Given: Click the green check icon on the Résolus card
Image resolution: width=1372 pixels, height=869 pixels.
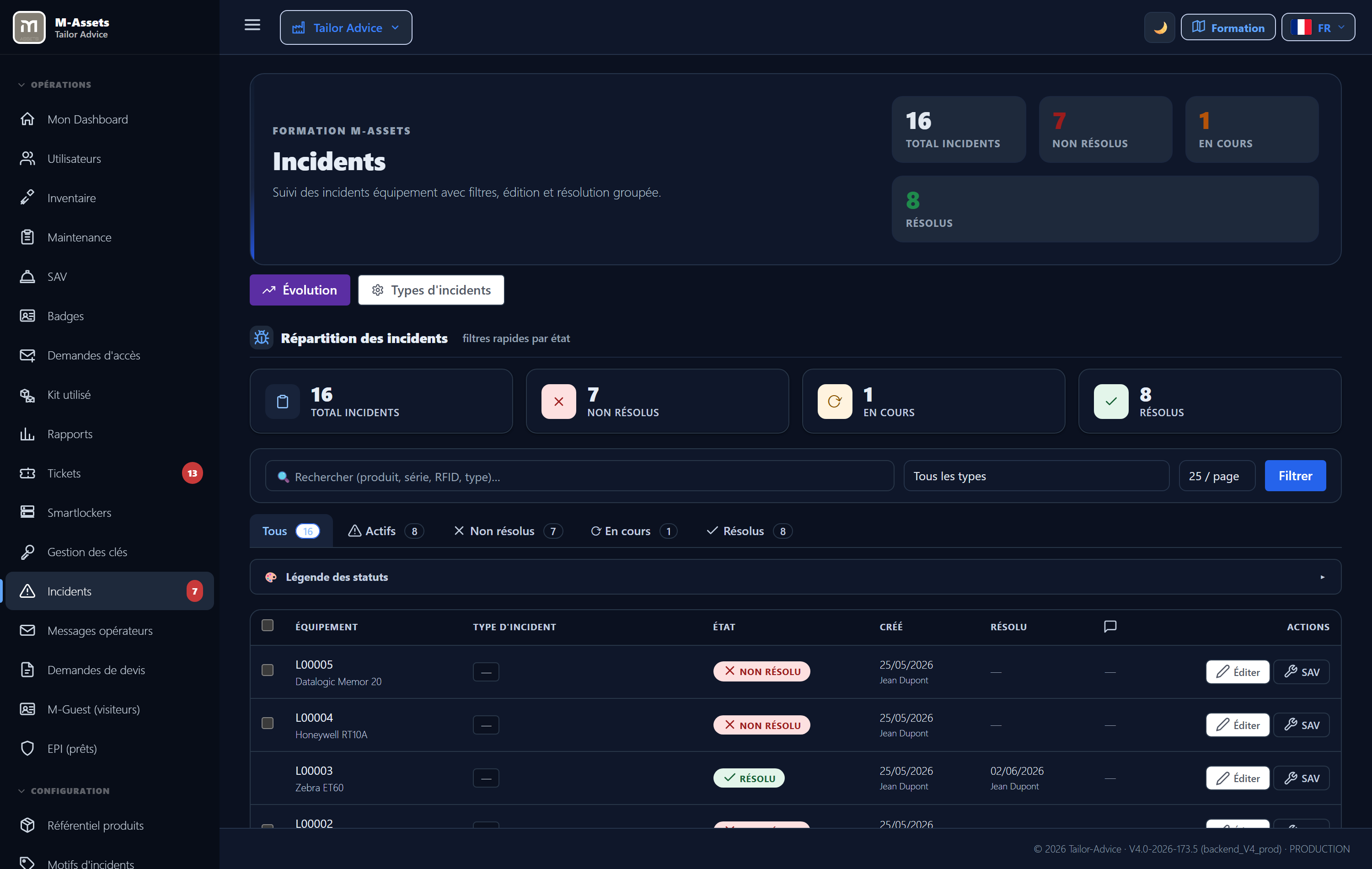Looking at the screenshot, I should pyautogui.click(x=1111, y=401).
